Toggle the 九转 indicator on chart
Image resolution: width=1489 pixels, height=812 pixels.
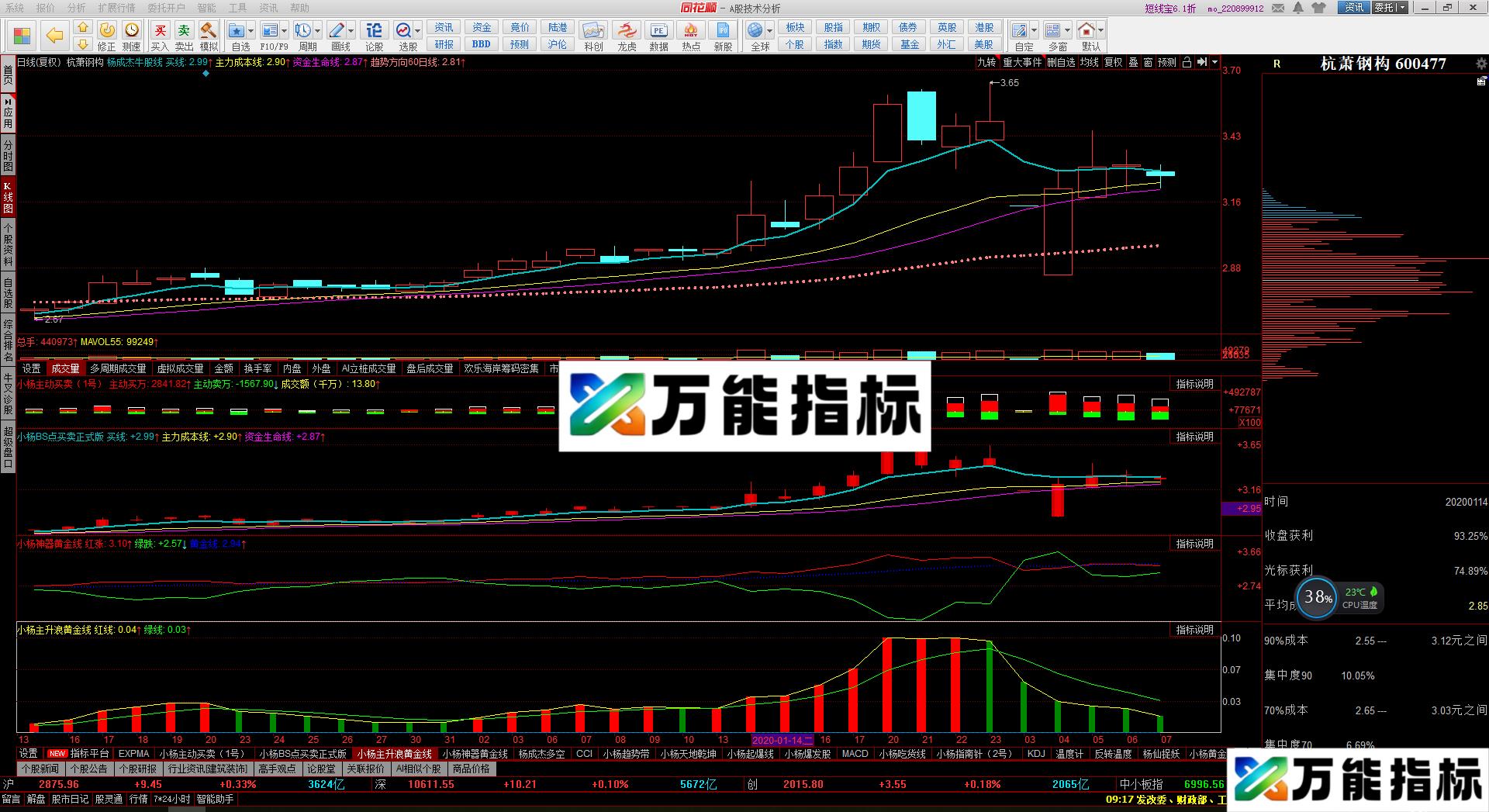point(986,64)
